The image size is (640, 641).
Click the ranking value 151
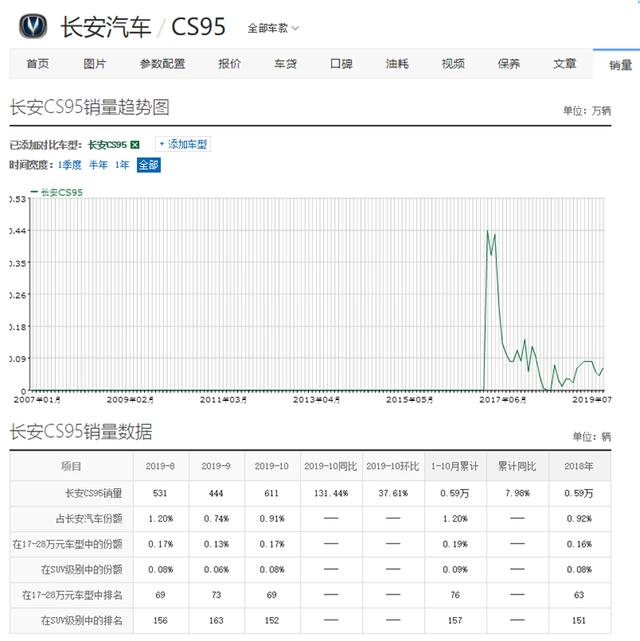click(579, 621)
